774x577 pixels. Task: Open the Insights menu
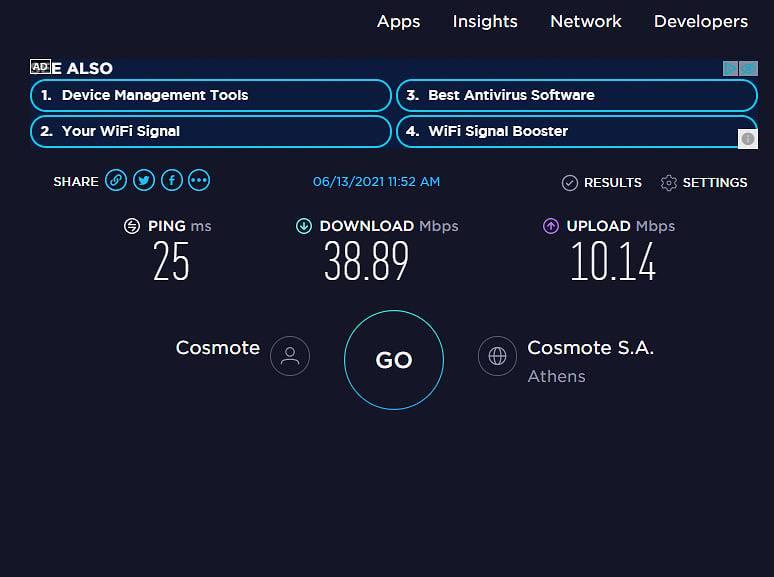coord(485,22)
